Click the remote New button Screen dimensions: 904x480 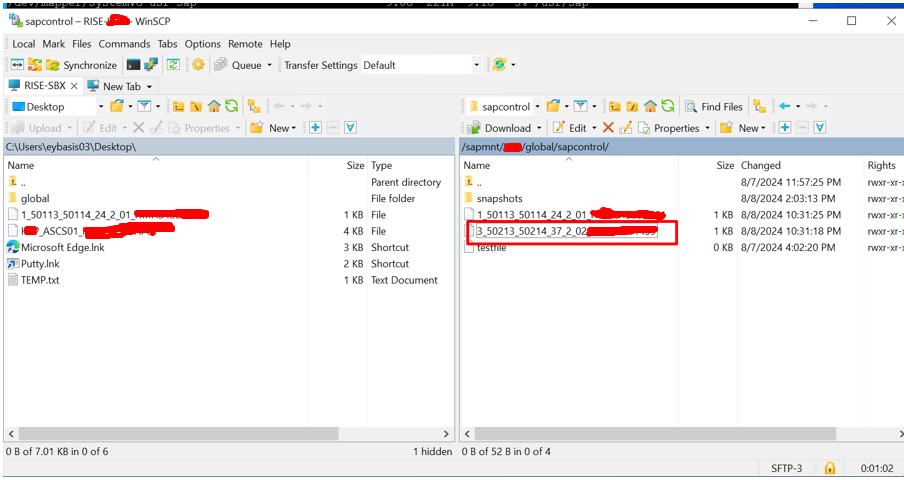coord(743,128)
